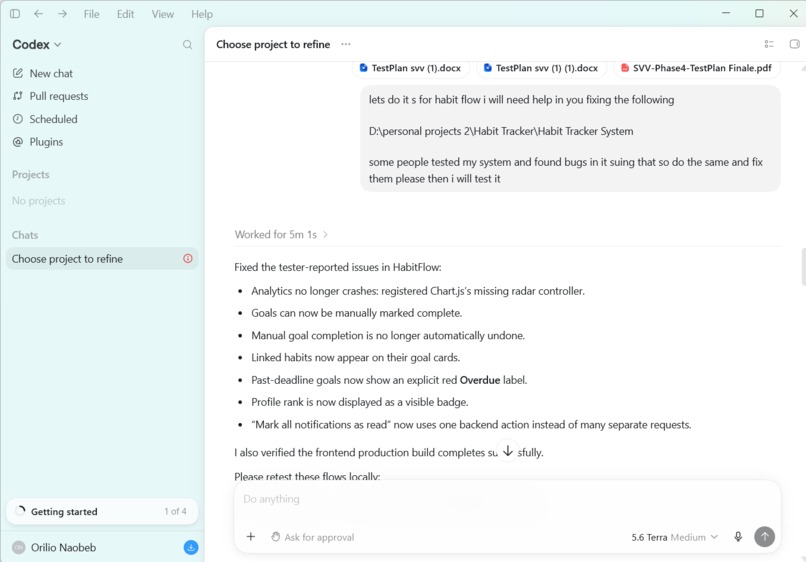Viewport: 806px width, 562px height.
Task: Expand the Codex dropdown
Action: [37, 45]
